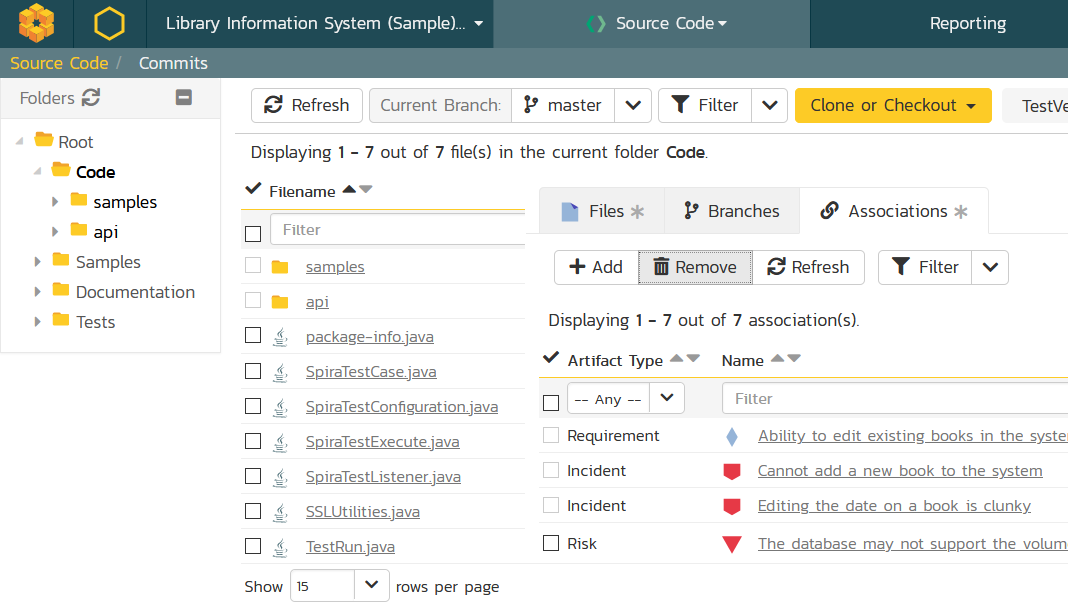1068x605 pixels.
Task: Collapse the Folders panel minus icon
Action: (x=183, y=98)
